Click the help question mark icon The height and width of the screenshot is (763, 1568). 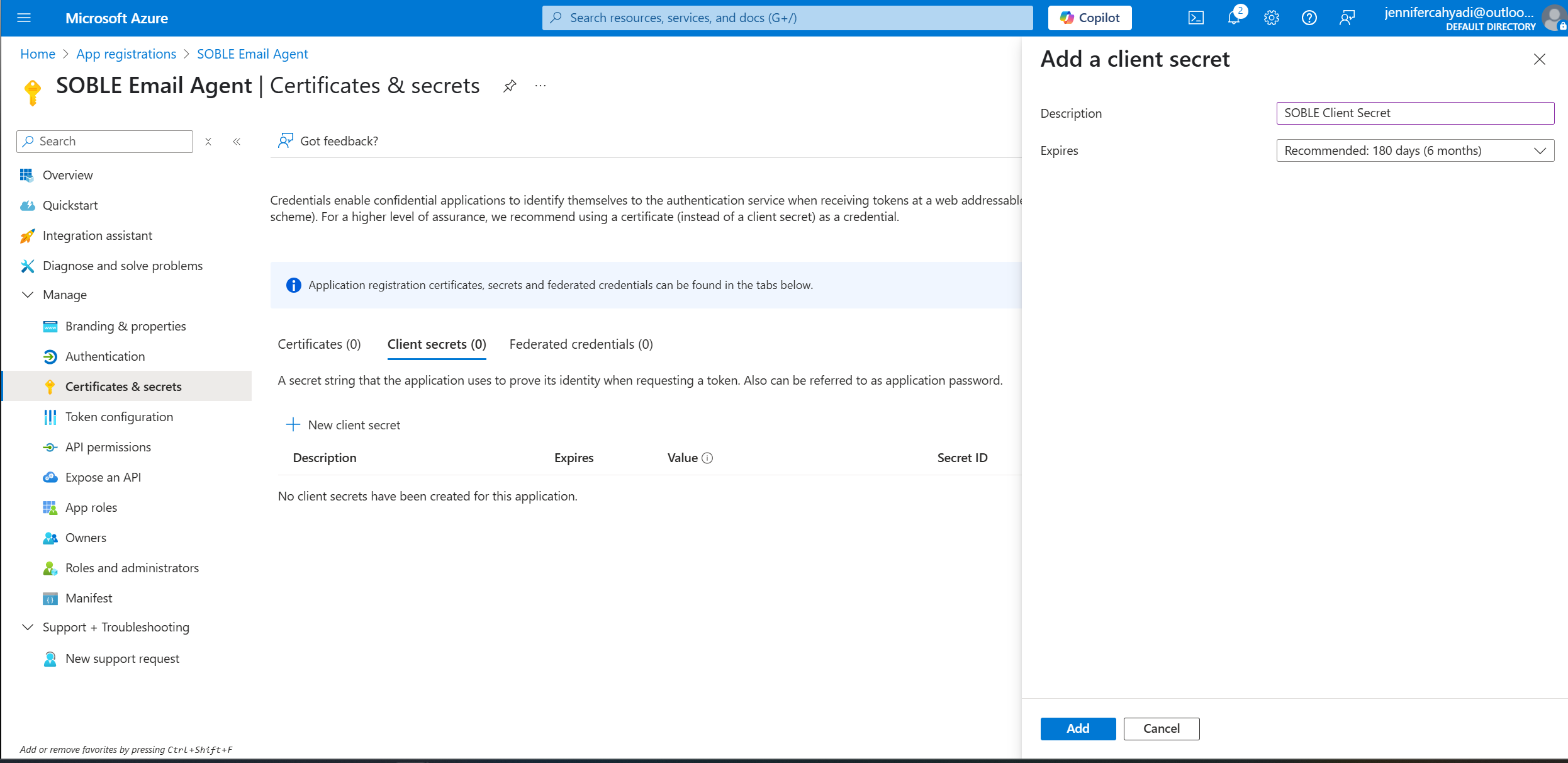point(1309,18)
